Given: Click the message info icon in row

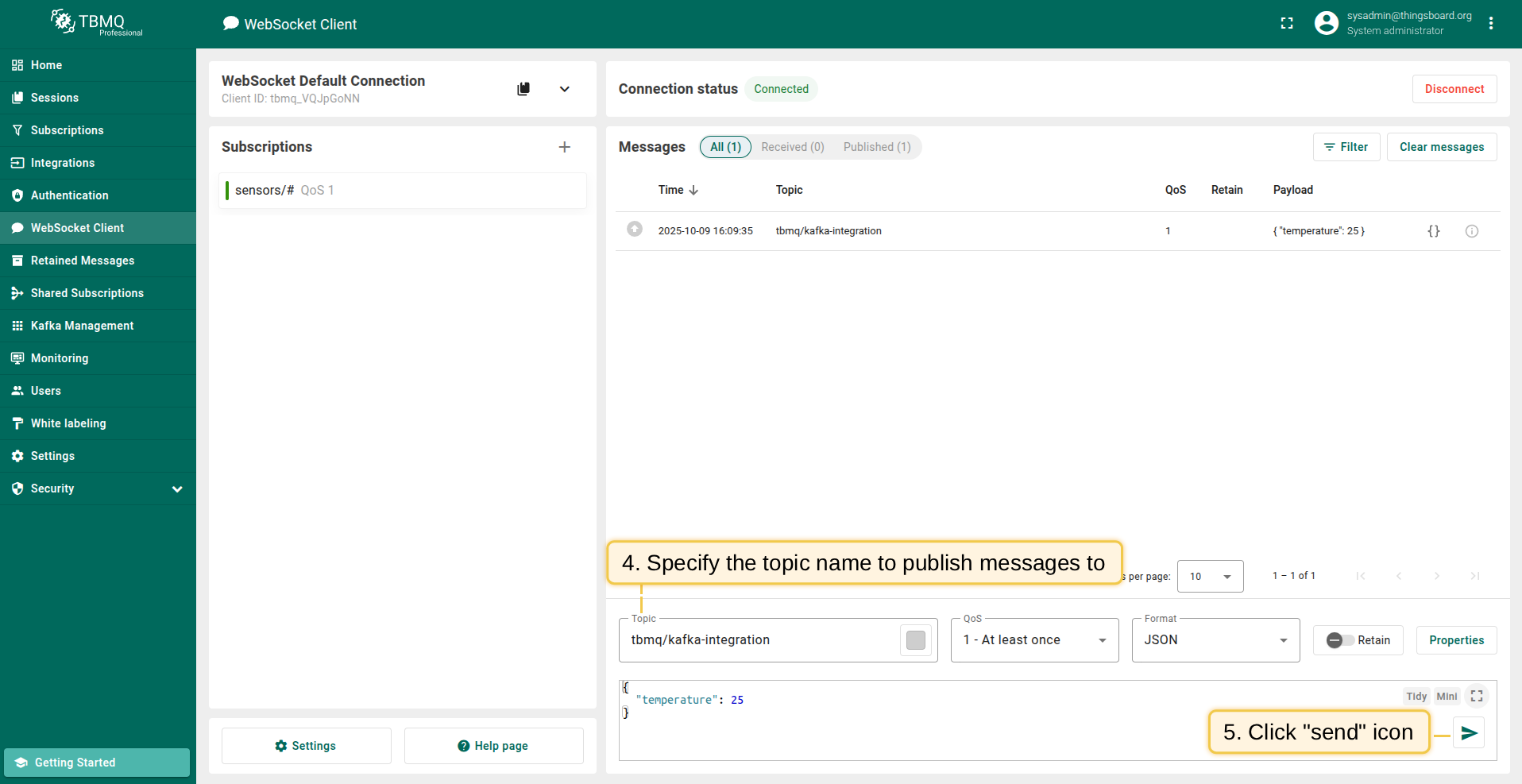Looking at the screenshot, I should click(1471, 231).
